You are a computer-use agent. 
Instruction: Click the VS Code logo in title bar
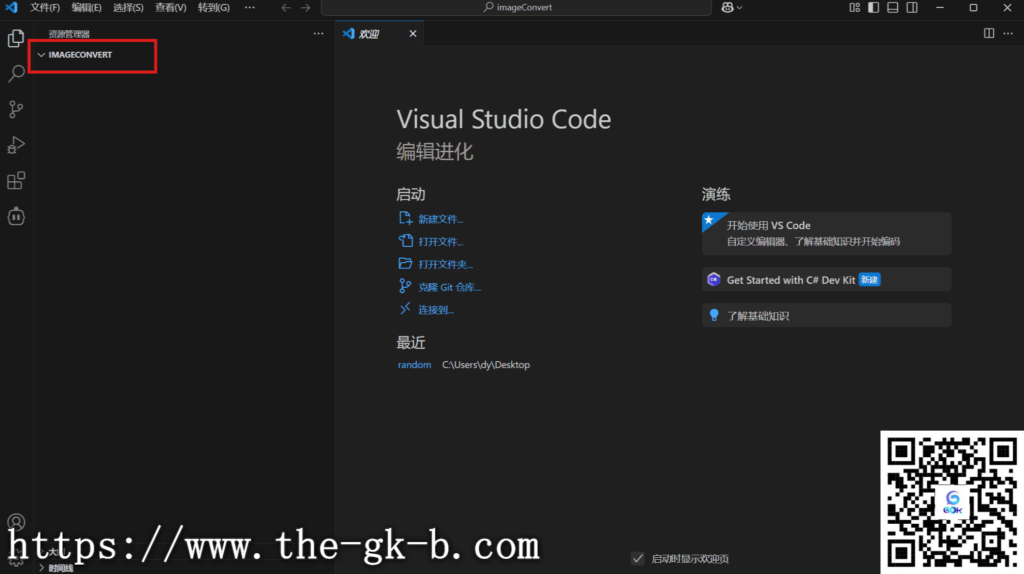11,7
